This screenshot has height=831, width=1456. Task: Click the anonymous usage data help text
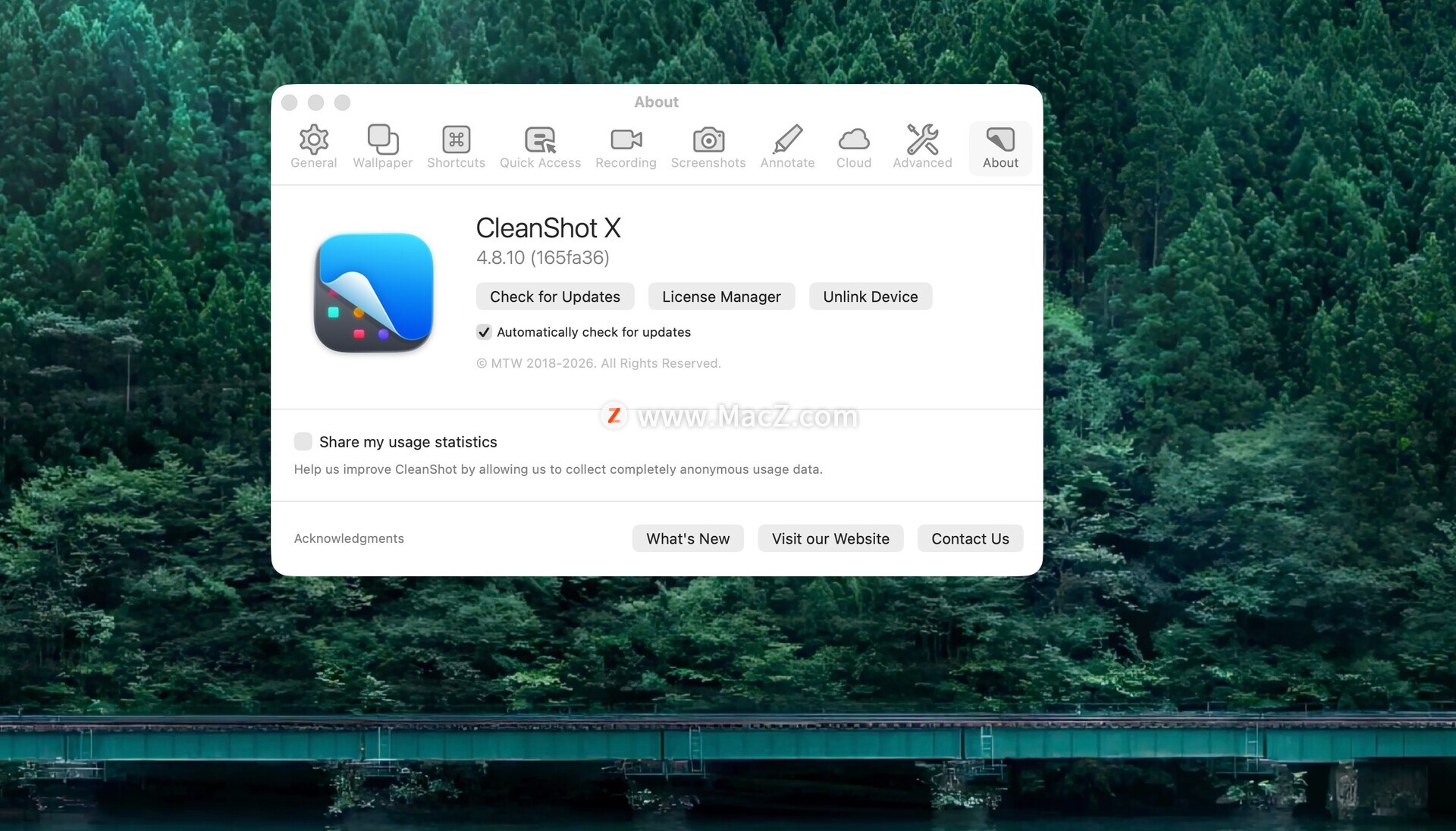(x=558, y=469)
